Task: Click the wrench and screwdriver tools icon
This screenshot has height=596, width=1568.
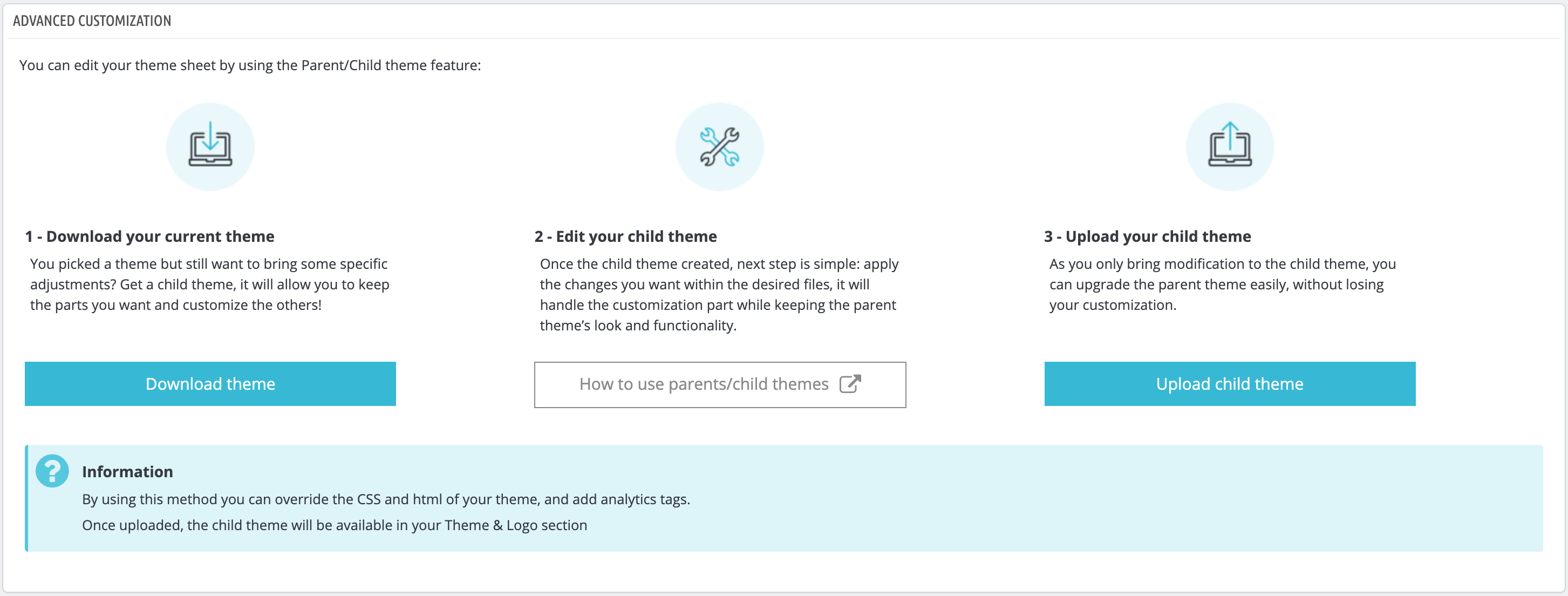Action: coord(719,146)
